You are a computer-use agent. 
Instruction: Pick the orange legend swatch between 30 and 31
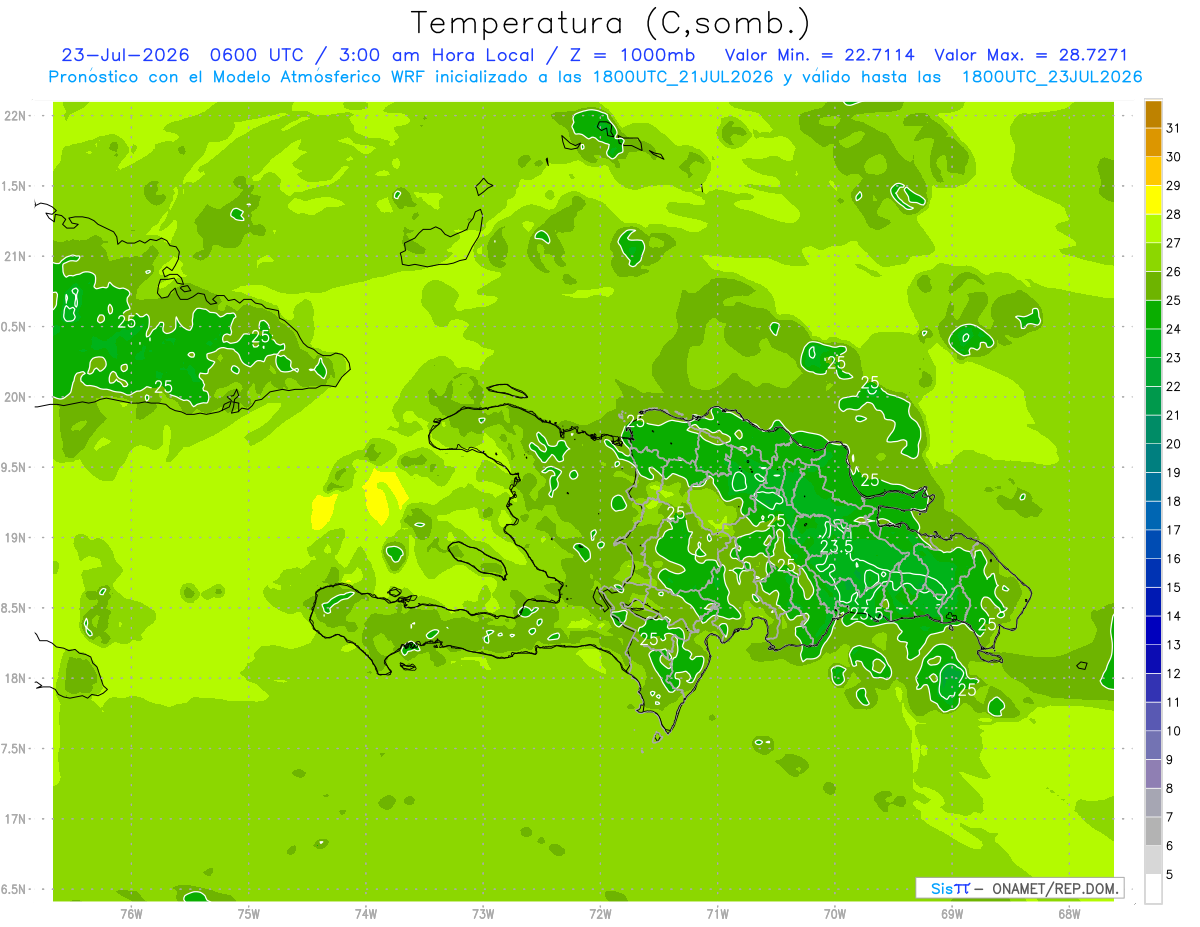1153,143
